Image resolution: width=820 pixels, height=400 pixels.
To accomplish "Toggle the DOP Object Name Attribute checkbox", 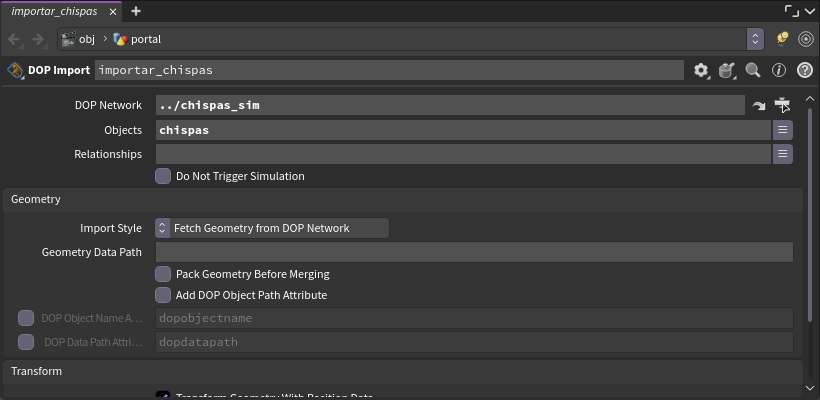I will [x=26, y=318].
